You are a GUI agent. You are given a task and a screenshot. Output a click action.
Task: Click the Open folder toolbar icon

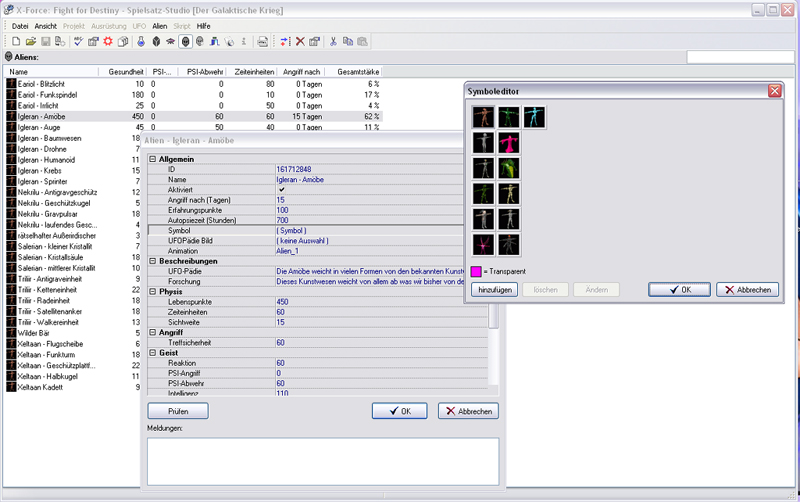pyautogui.click(x=31, y=41)
